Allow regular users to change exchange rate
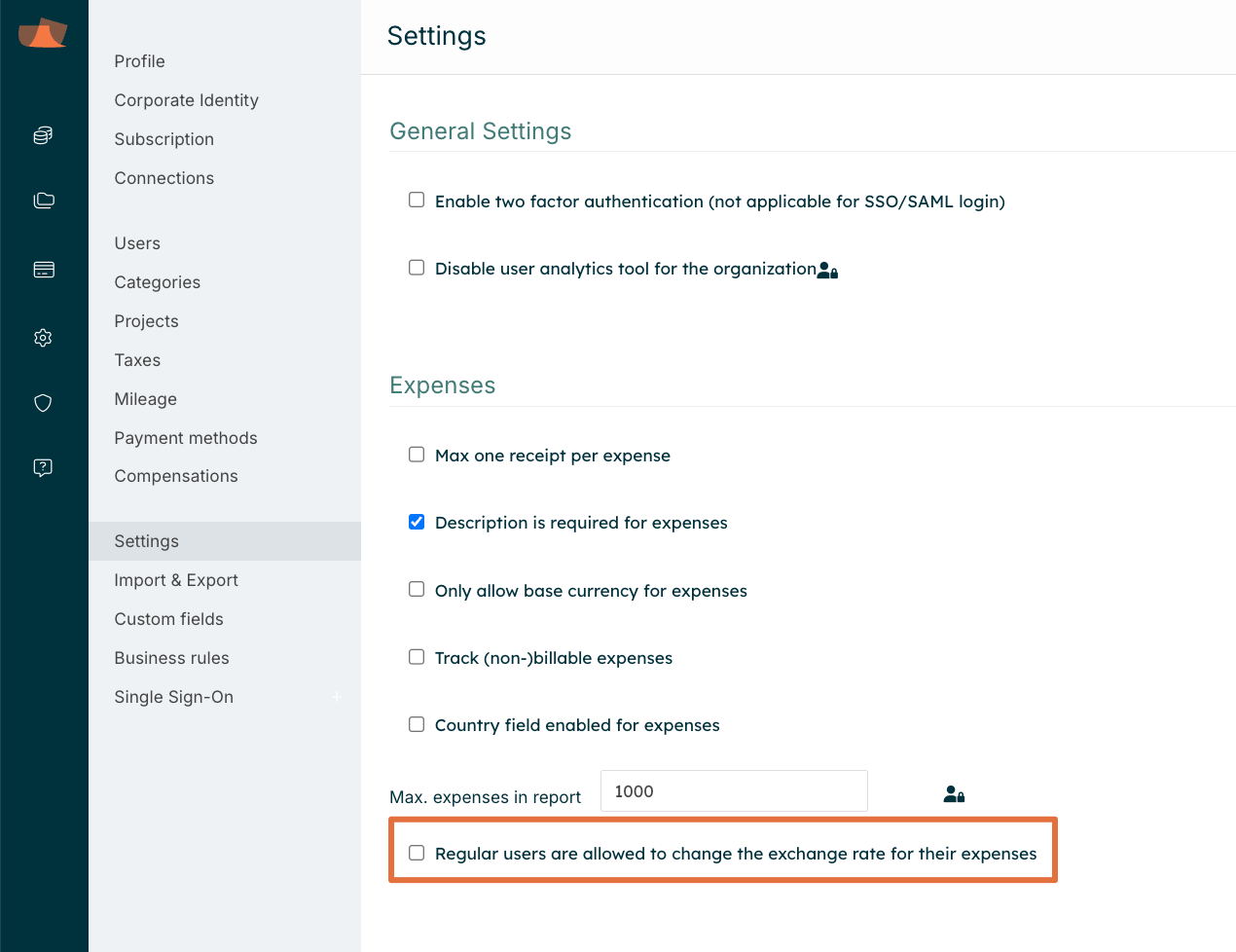The image size is (1236, 952). [417, 853]
